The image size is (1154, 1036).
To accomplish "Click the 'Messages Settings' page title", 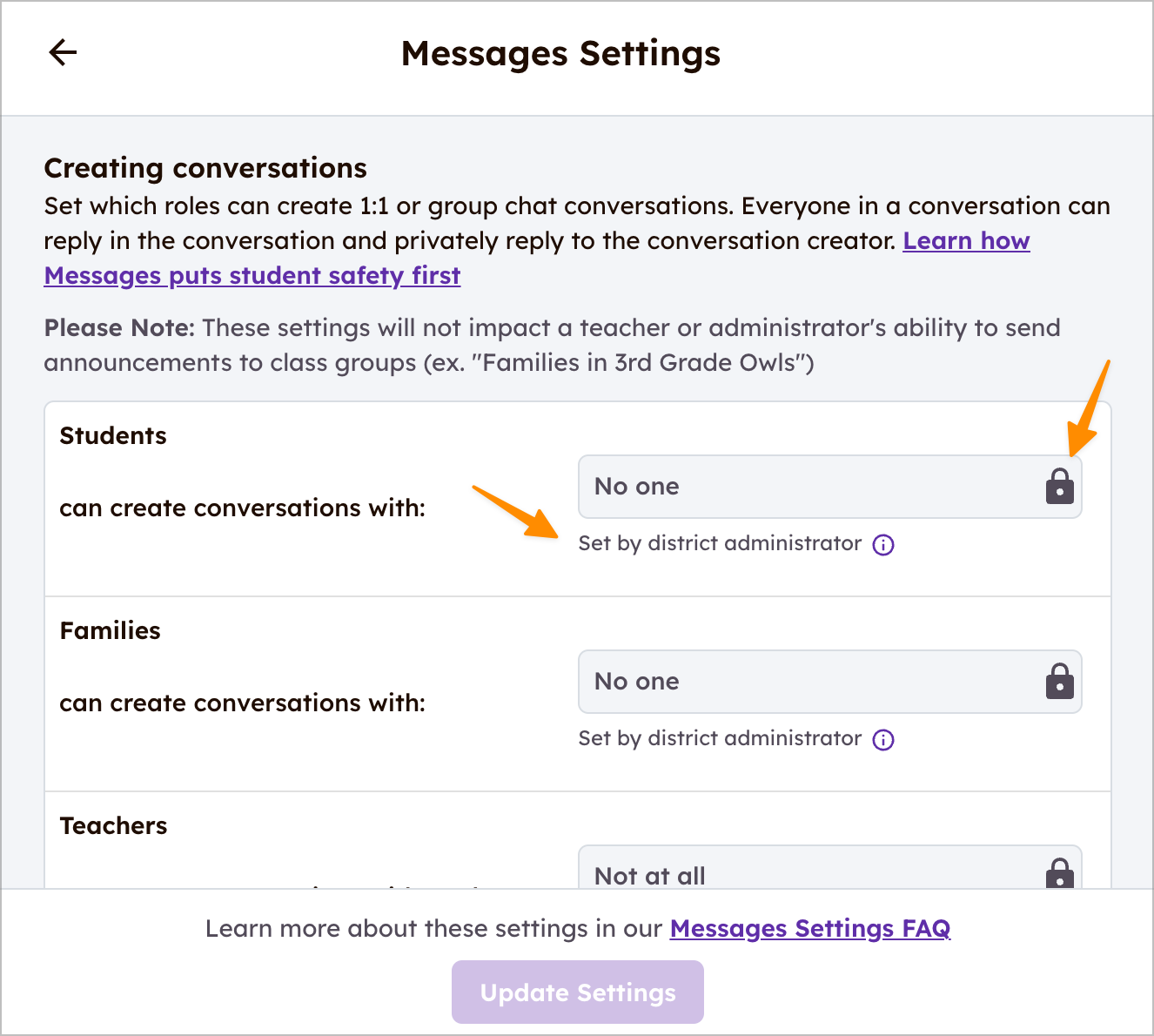I will [560, 54].
